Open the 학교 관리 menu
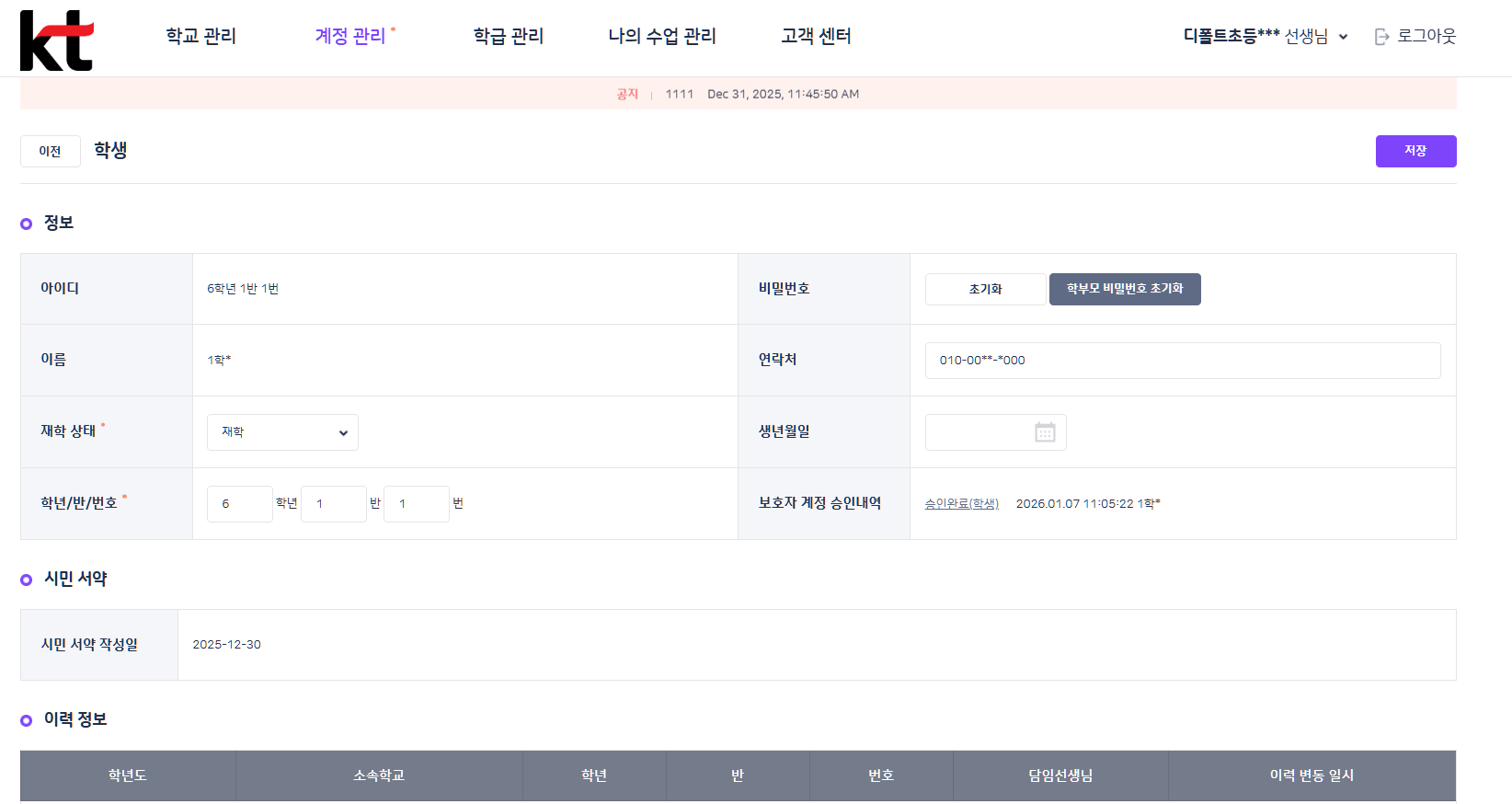Image resolution: width=1512 pixels, height=804 pixels. 200,36
